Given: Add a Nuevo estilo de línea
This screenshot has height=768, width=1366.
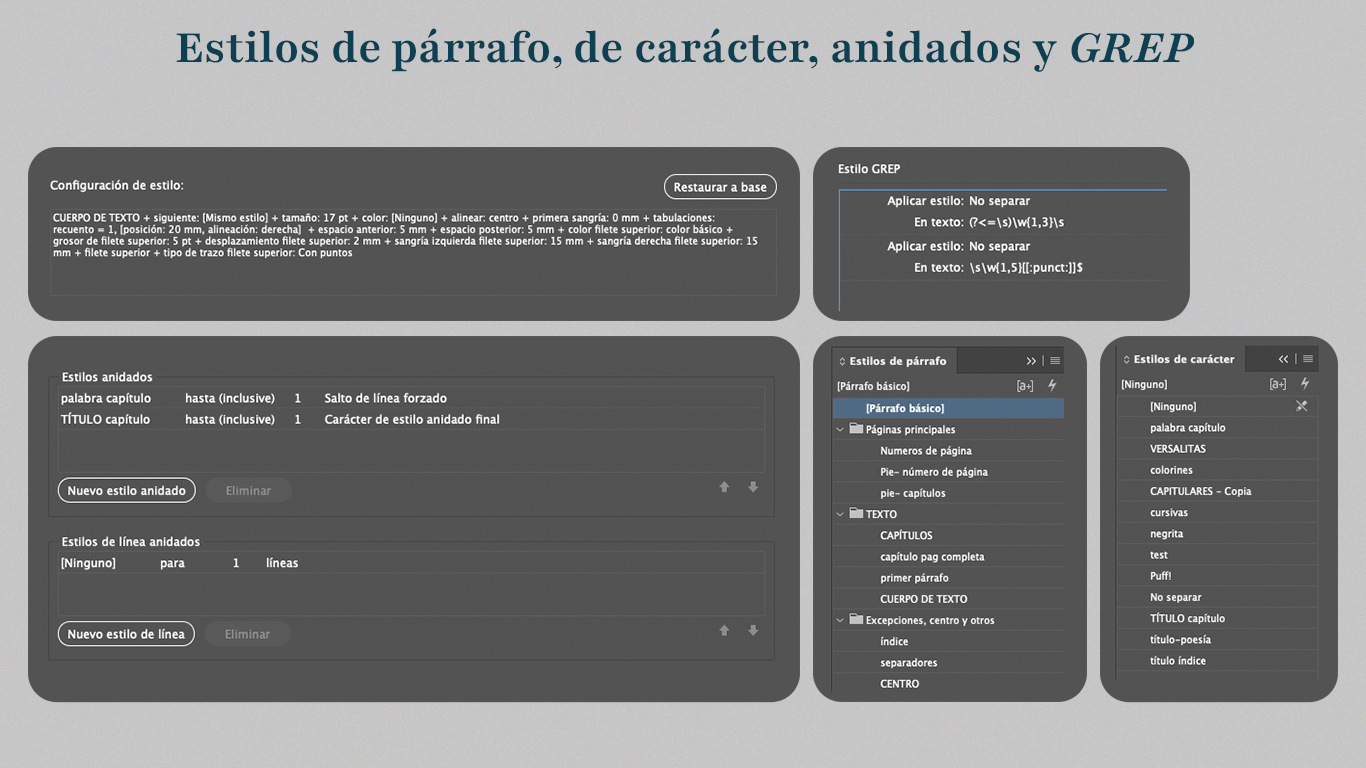Looking at the screenshot, I should [x=125, y=634].
